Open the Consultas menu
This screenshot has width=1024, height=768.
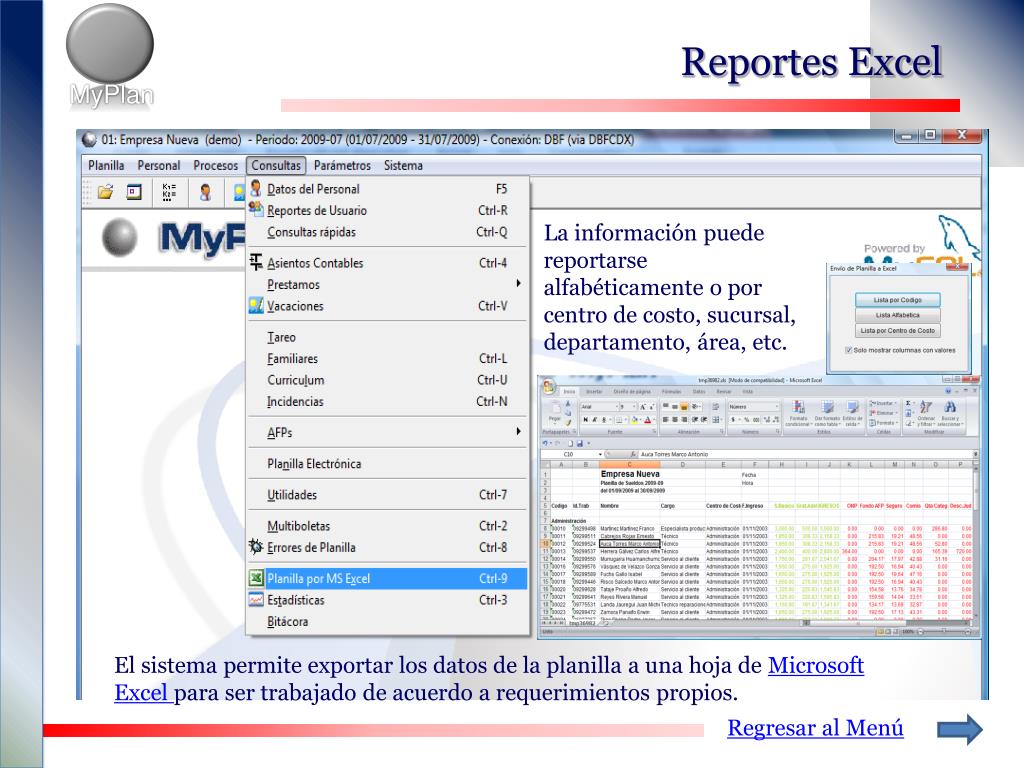276,165
